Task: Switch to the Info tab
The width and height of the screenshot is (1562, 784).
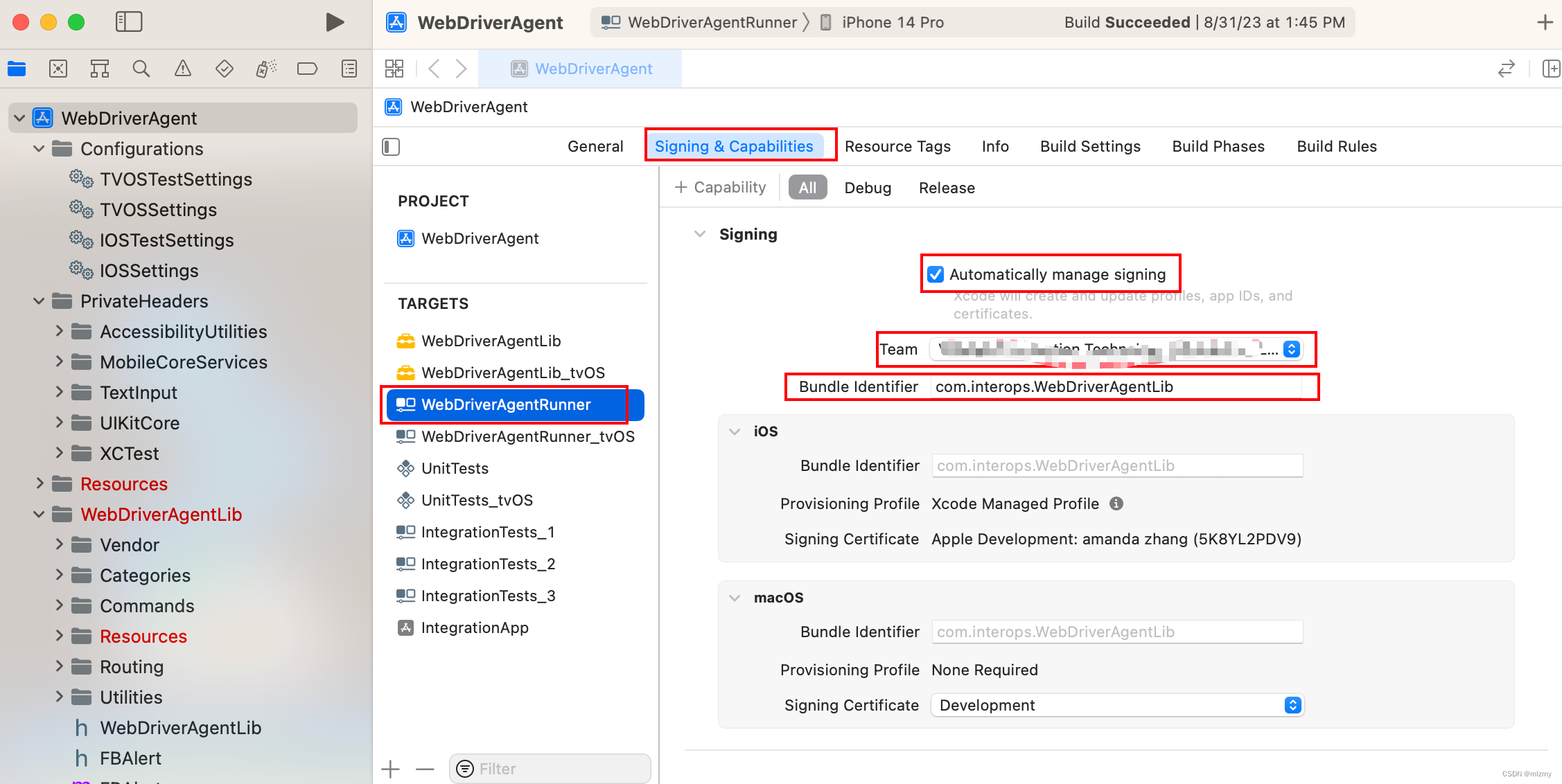Action: pyautogui.click(x=995, y=146)
